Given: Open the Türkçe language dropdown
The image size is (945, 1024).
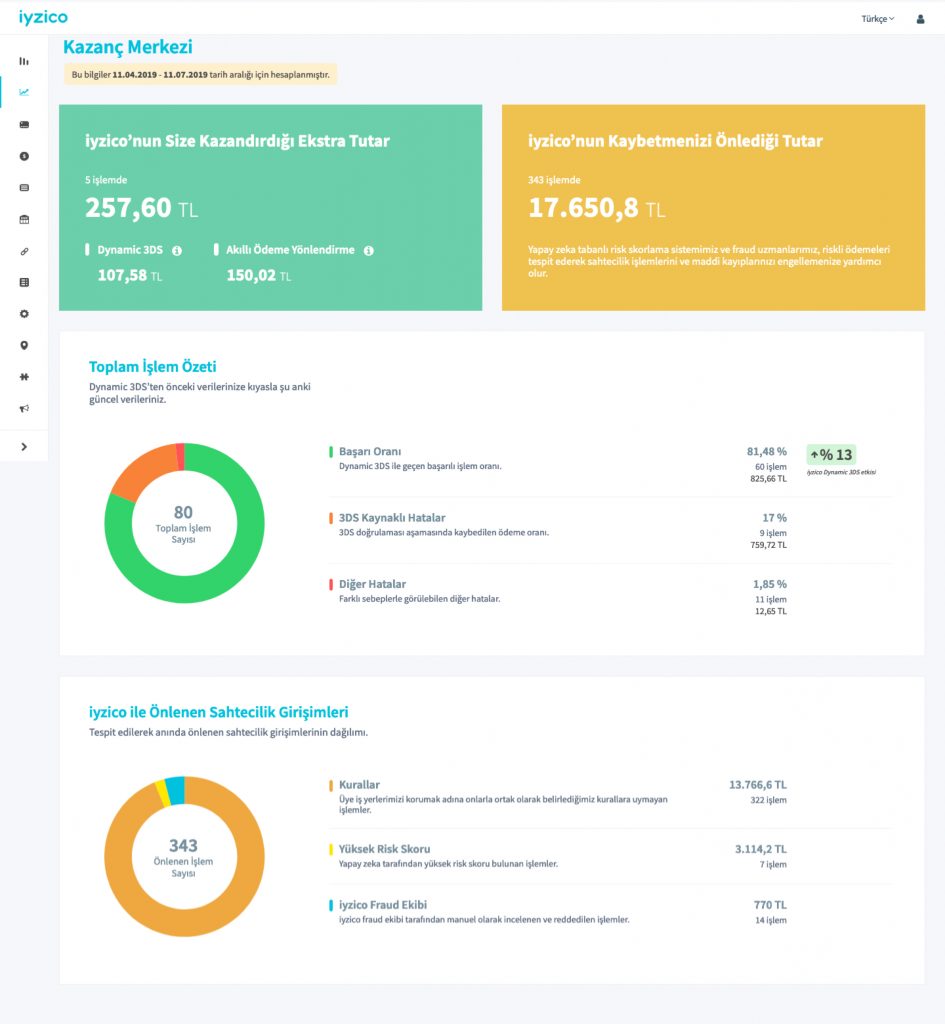Looking at the screenshot, I should tap(877, 19).
